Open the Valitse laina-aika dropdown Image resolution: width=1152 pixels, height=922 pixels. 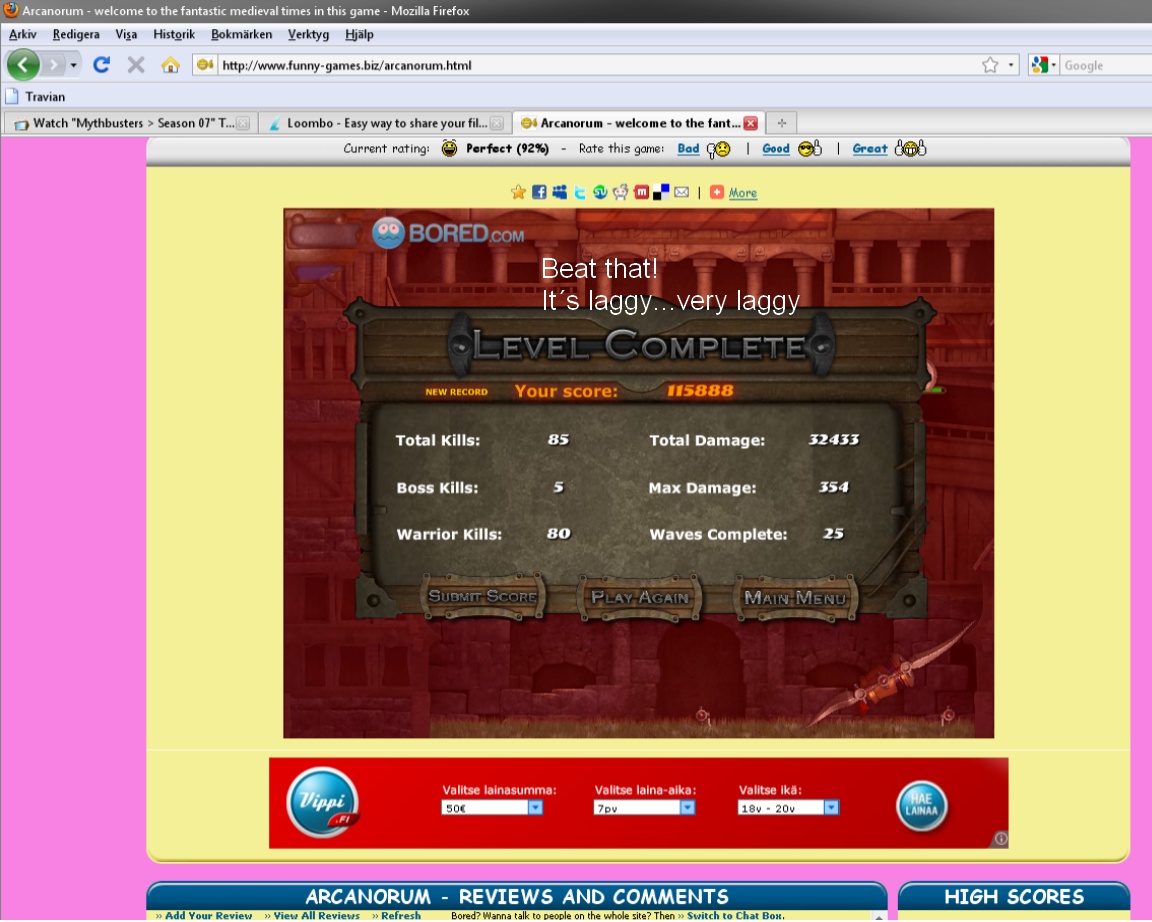click(644, 808)
